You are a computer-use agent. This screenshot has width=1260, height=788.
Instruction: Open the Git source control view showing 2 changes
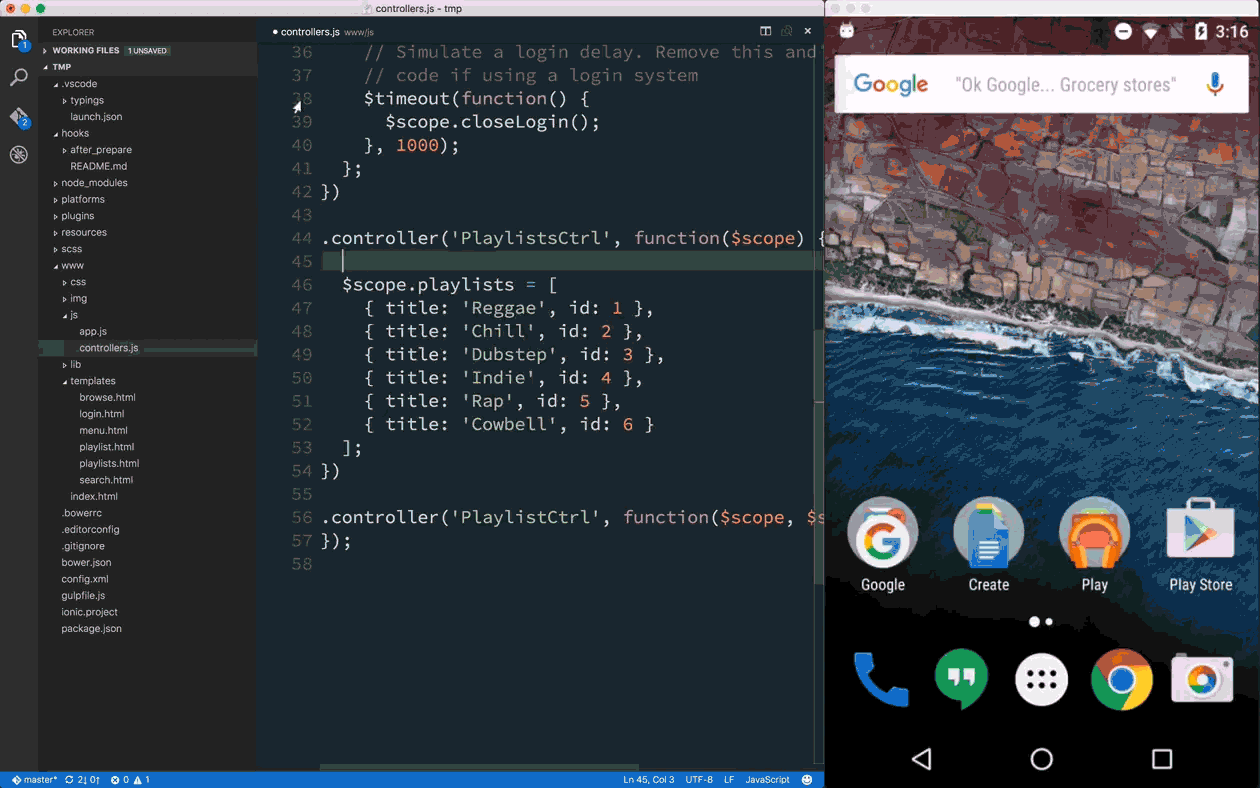[18, 116]
